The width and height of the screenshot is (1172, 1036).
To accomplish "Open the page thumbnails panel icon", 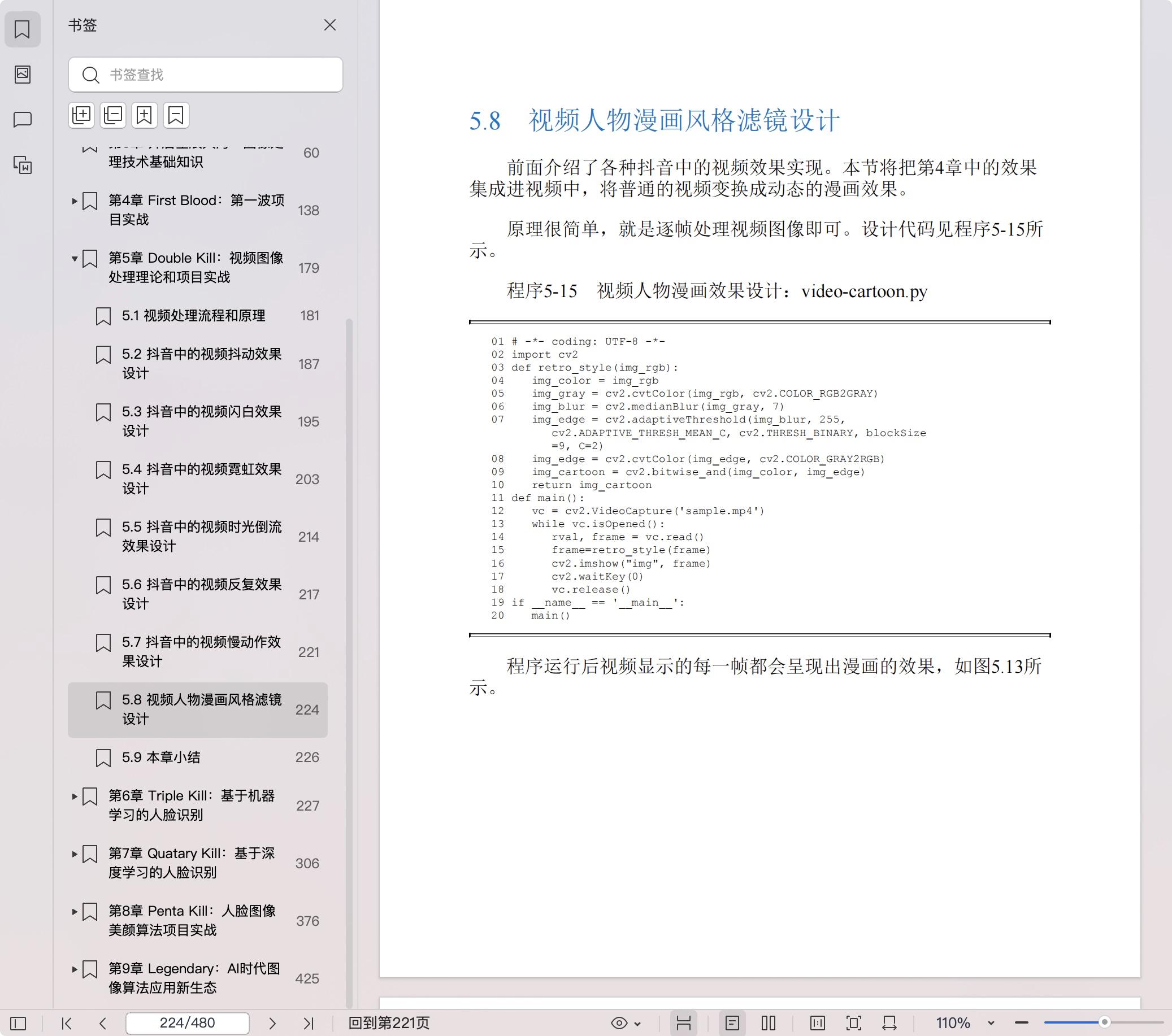I will [23, 74].
